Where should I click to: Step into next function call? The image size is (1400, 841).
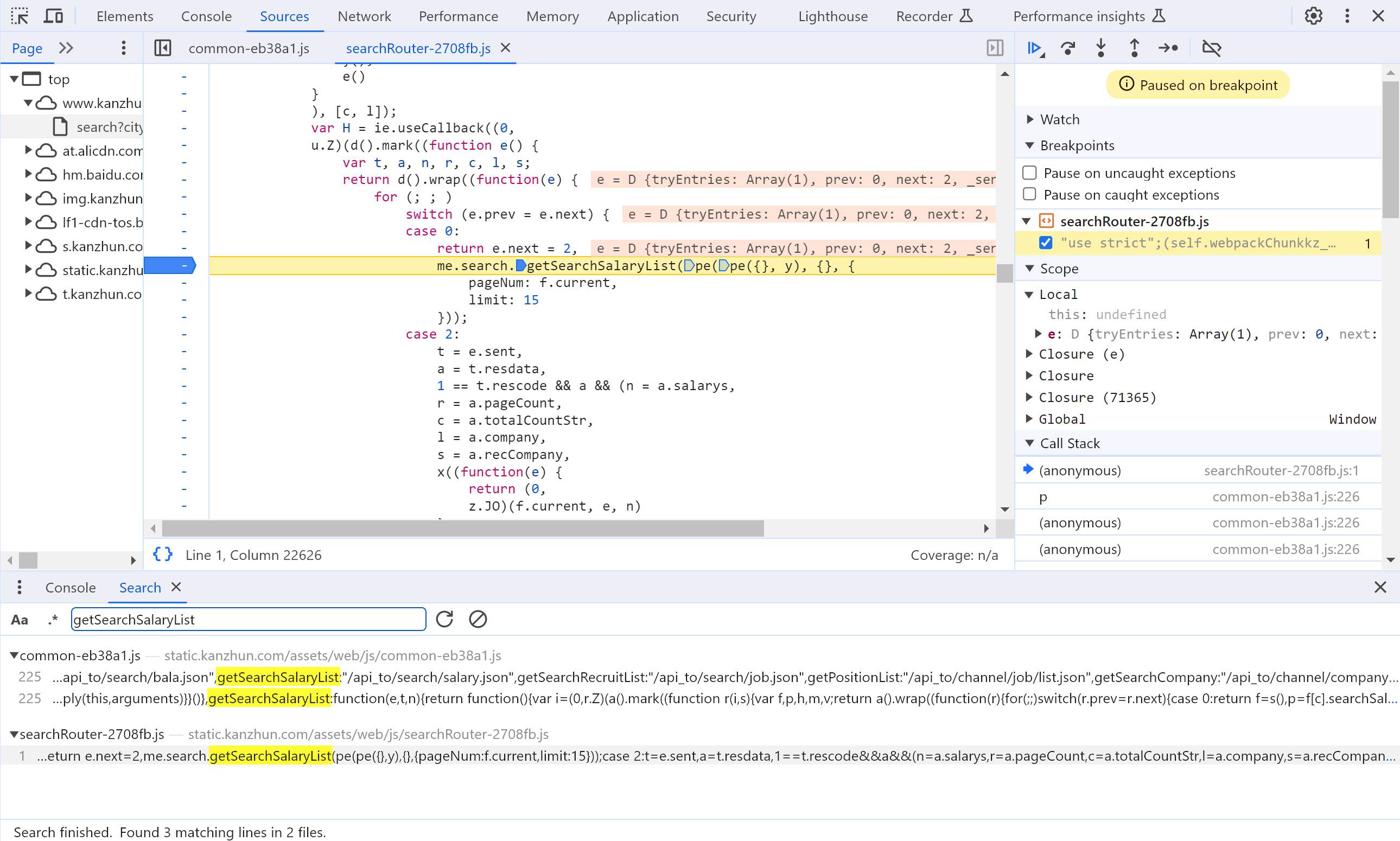pyautogui.click(x=1100, y=48)
